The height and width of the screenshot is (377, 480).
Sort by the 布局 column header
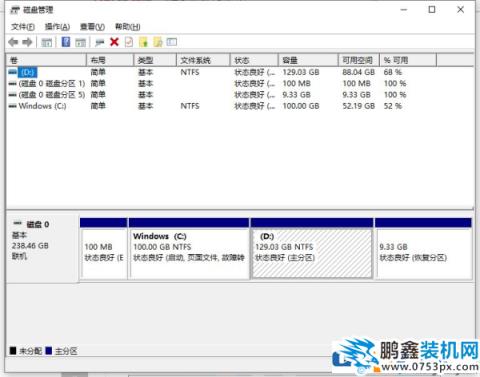click(x=110, y=60)
